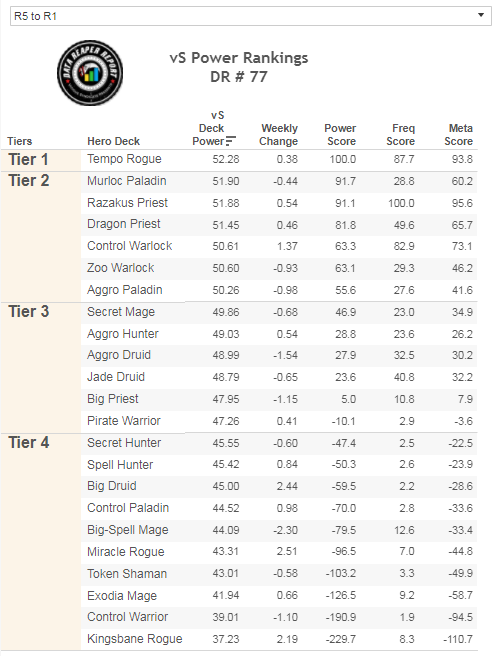The height and width of the screenshot is (656, 497).
Task: Click the sort icon beside vS Deck Power
Action: pyautogui.click(x=231, y=141)
